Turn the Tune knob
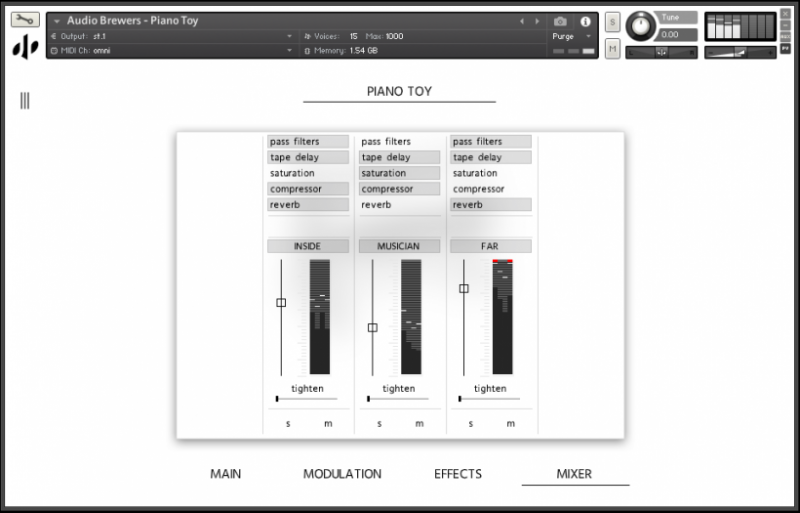The image size is (800, 513). click(x=641, y=26)
